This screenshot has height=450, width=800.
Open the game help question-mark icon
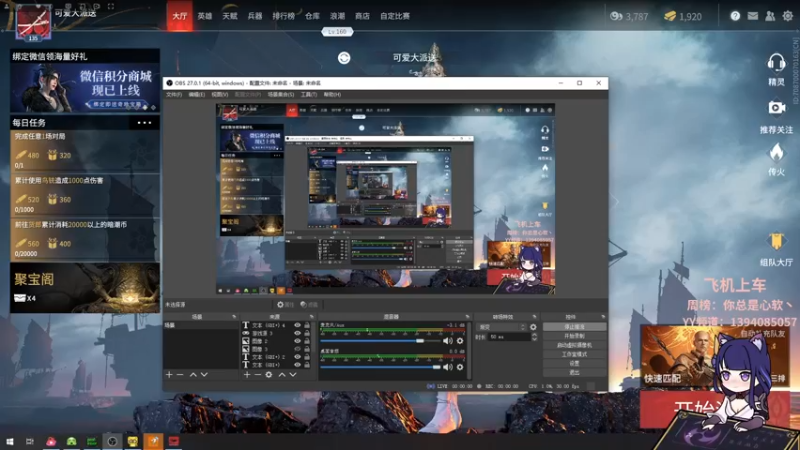coord(735,16)
